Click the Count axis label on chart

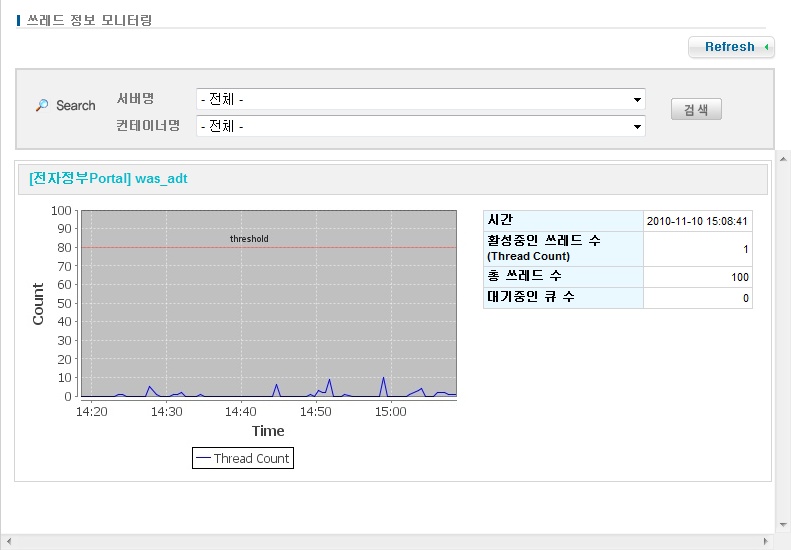point(39,304)
